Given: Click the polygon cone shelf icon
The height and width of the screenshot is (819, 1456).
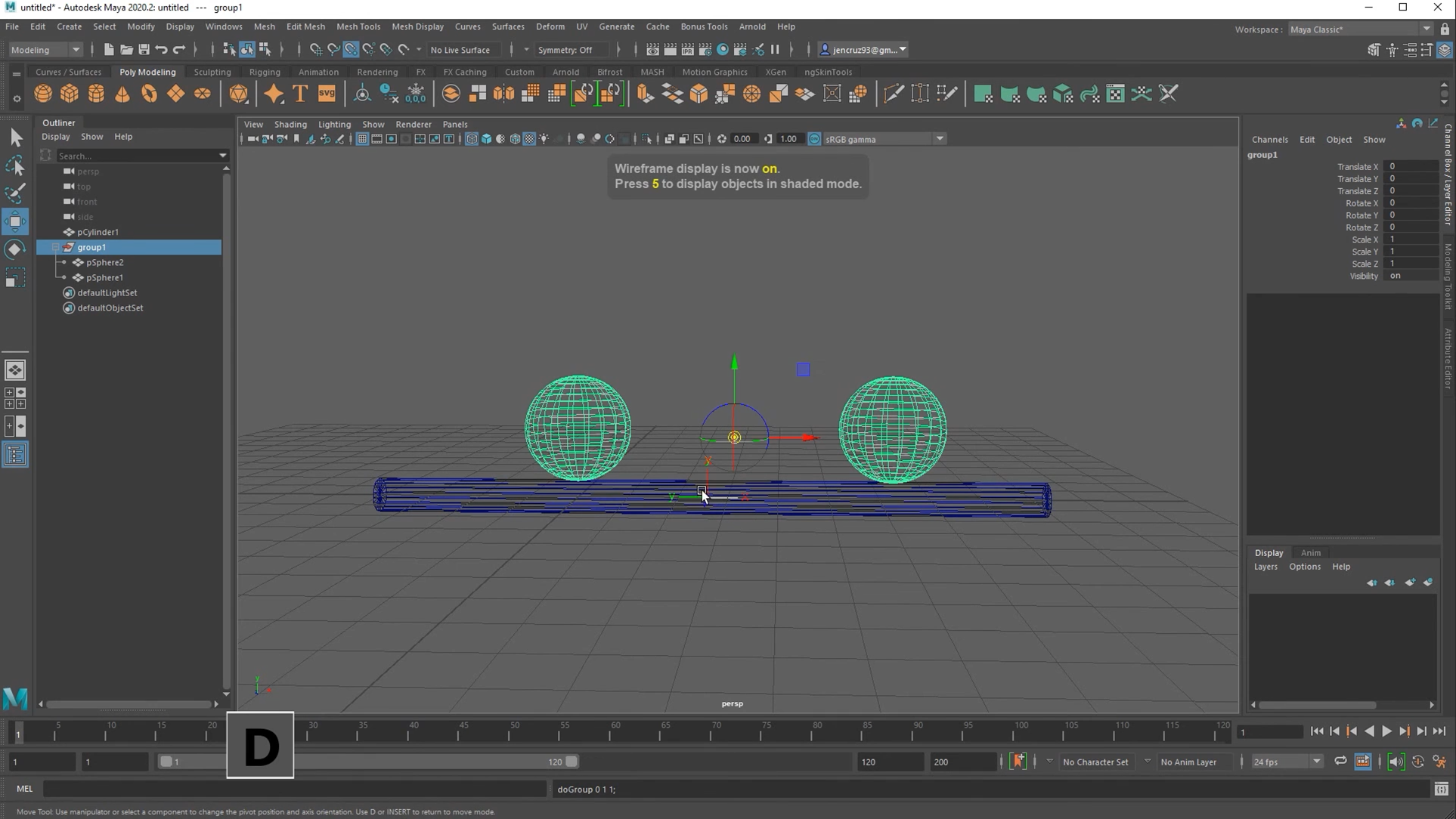Looking at the screenshot, I should click(x=122, y=94).
